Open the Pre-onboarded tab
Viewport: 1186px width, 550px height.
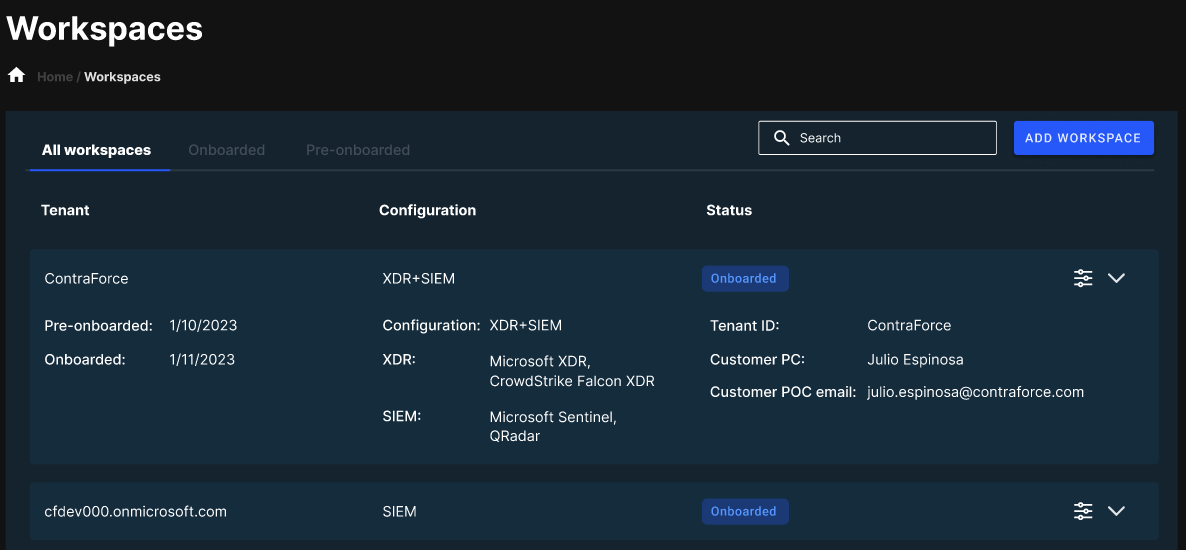click(x=357, y=150)
